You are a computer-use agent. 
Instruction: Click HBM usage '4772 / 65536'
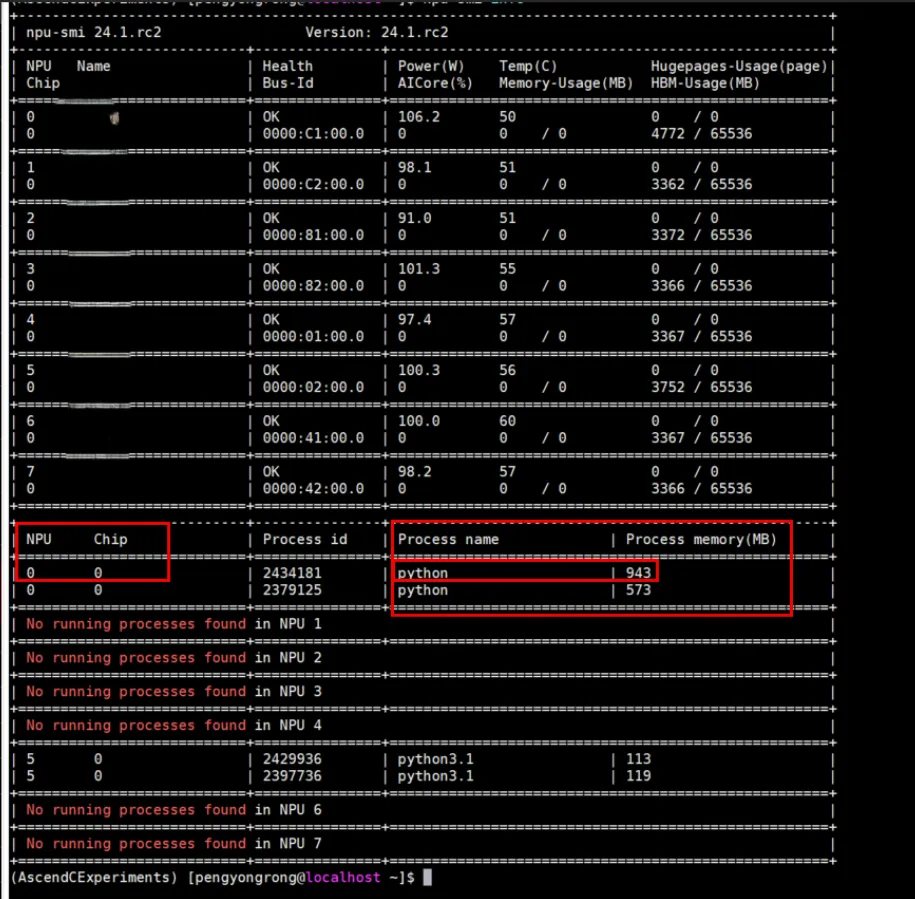(701, 134)
